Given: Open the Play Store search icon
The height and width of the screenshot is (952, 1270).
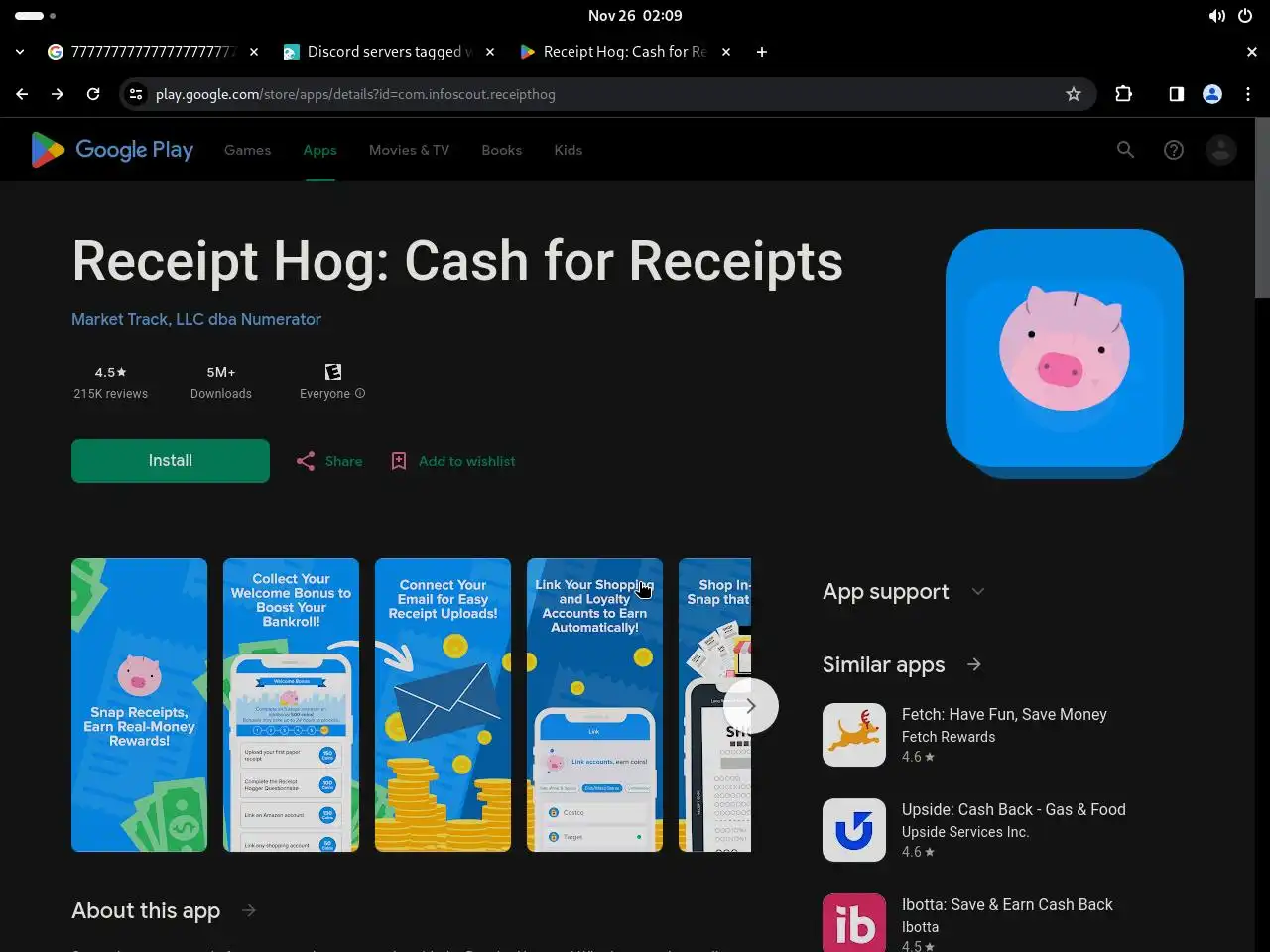Looking at the screenshot, I should click(1125, 150).
